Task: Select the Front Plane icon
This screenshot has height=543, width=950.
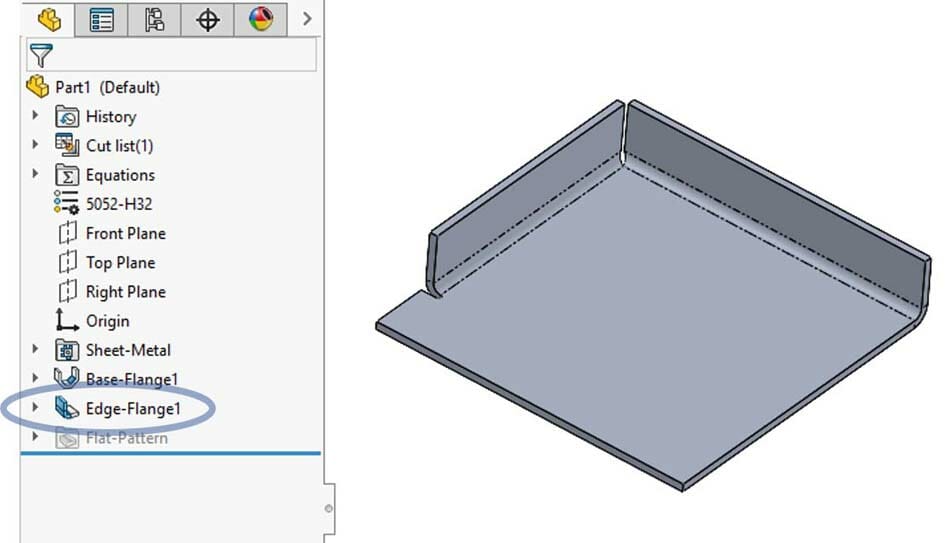Action: click(x=67, y=233)
